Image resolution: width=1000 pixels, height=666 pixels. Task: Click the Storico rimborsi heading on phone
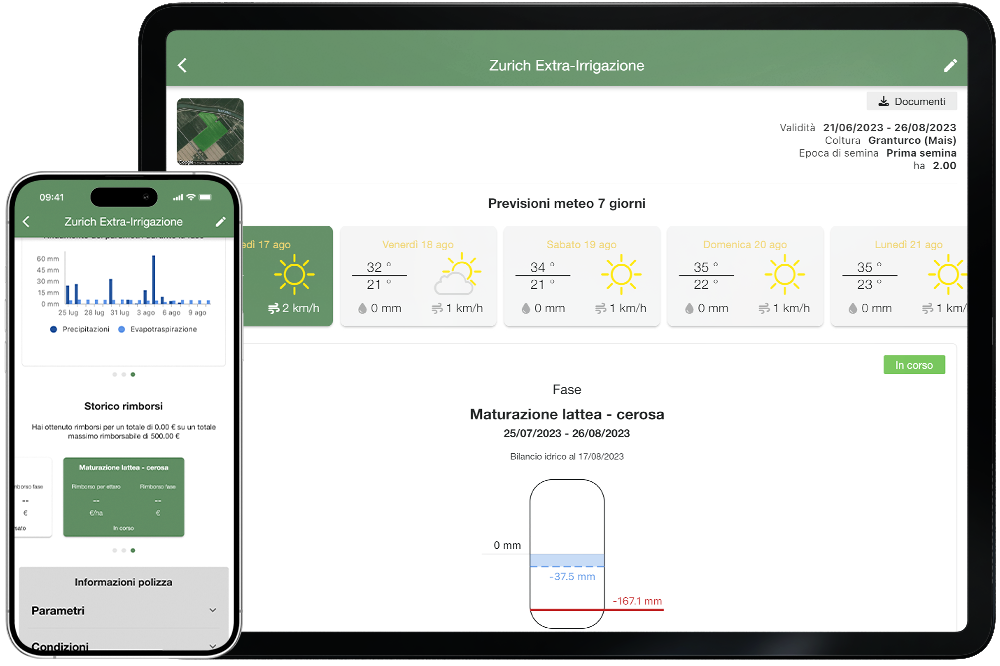(124, 406)
